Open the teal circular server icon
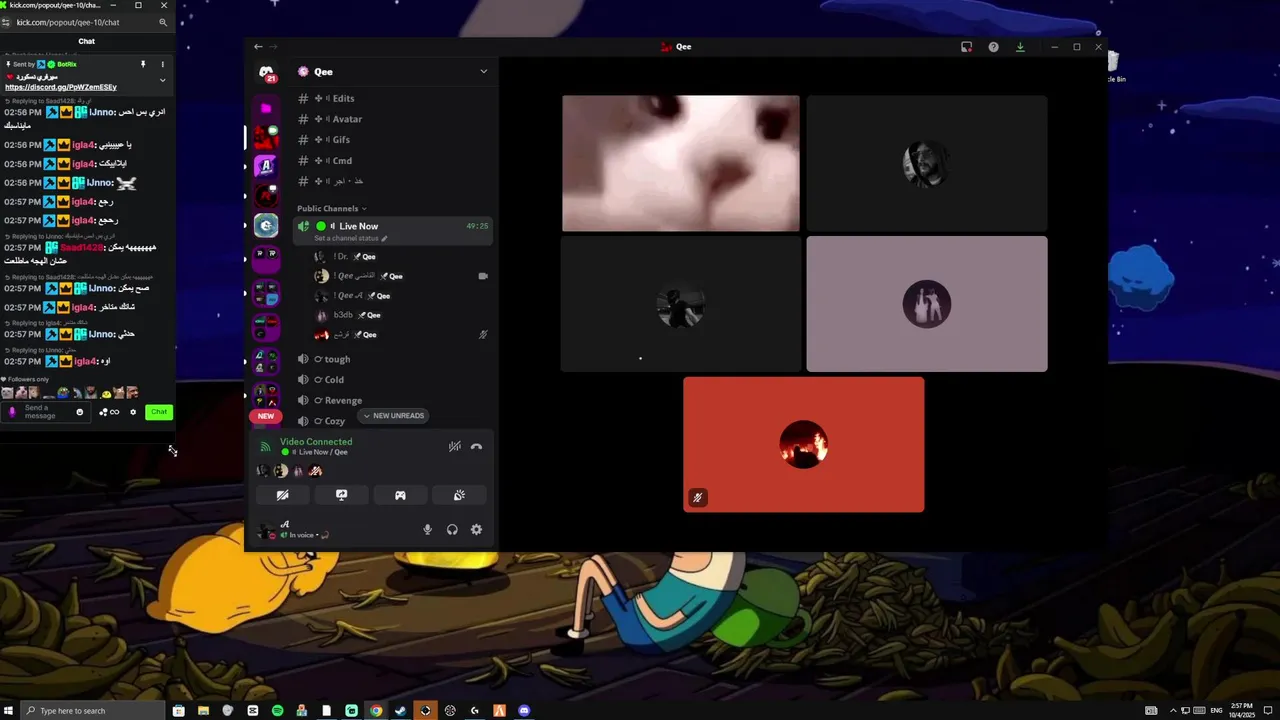 click(266, 226)
